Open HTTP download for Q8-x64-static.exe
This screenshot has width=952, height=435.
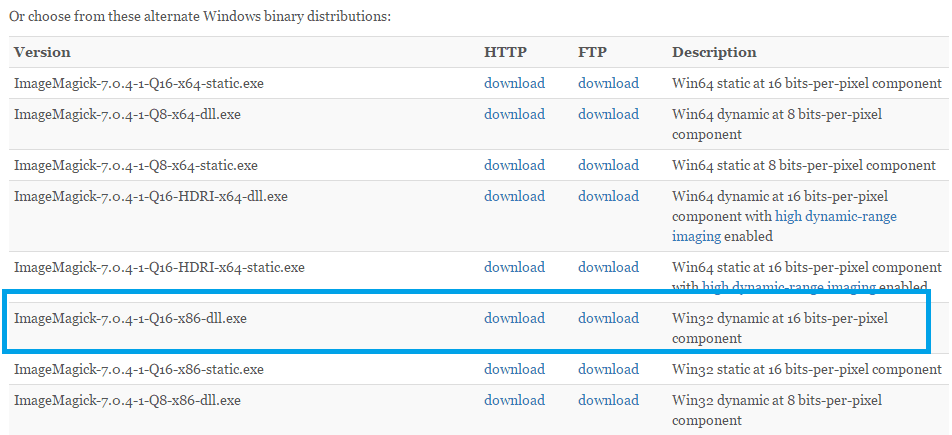point(514,165)
